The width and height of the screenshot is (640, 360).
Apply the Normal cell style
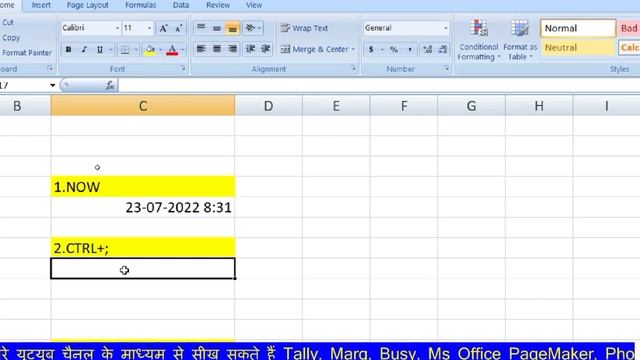(578, 28)
